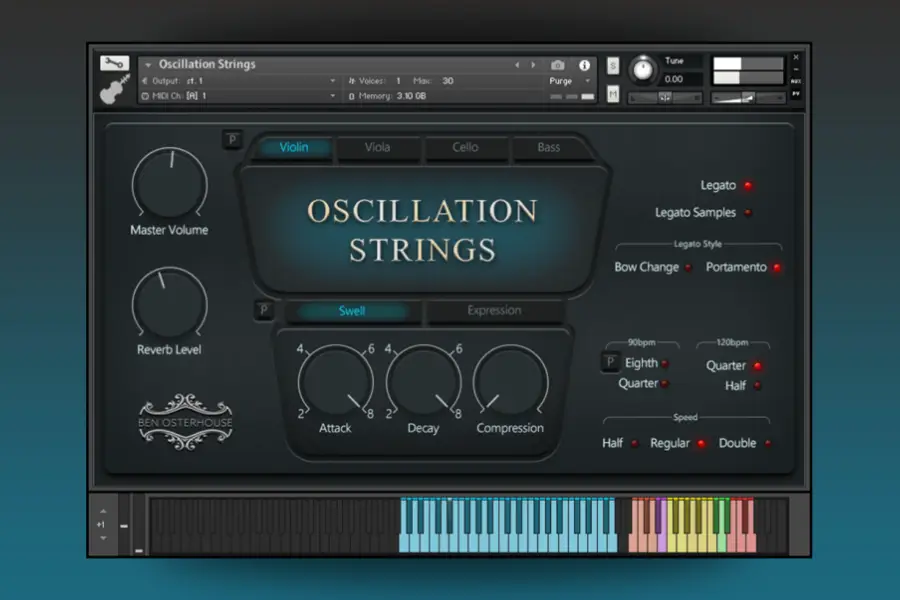Click the P button beside Violin tab
The height and width of the screenshot is (600, 900).
click(x=232, y=139)
